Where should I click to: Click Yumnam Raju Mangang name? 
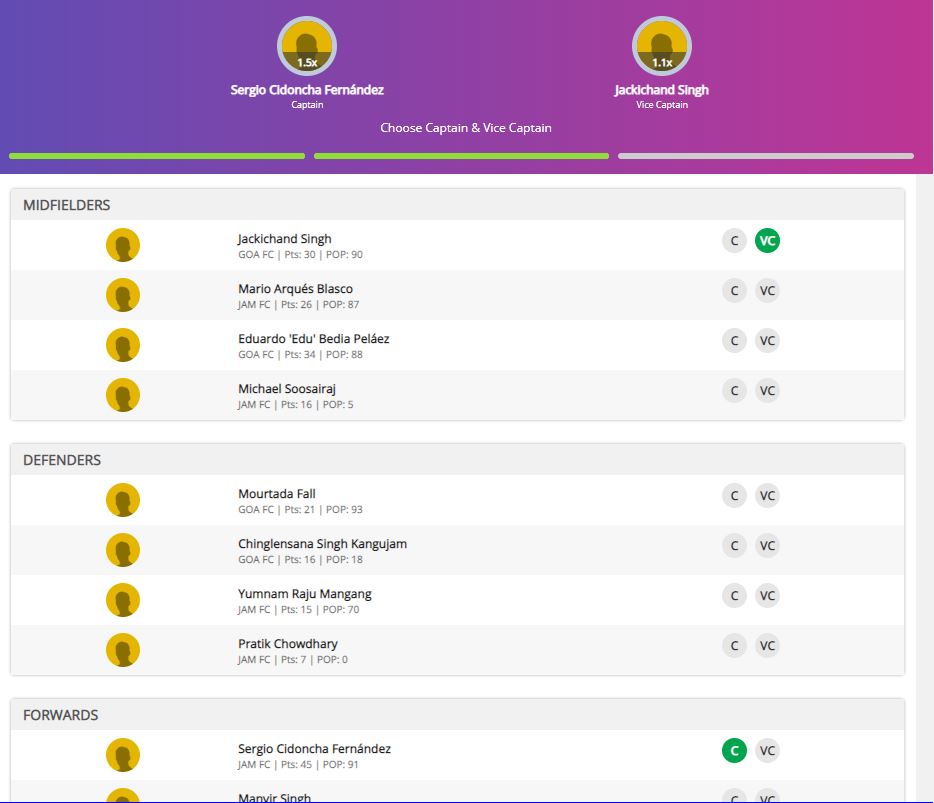coord(305,594)
